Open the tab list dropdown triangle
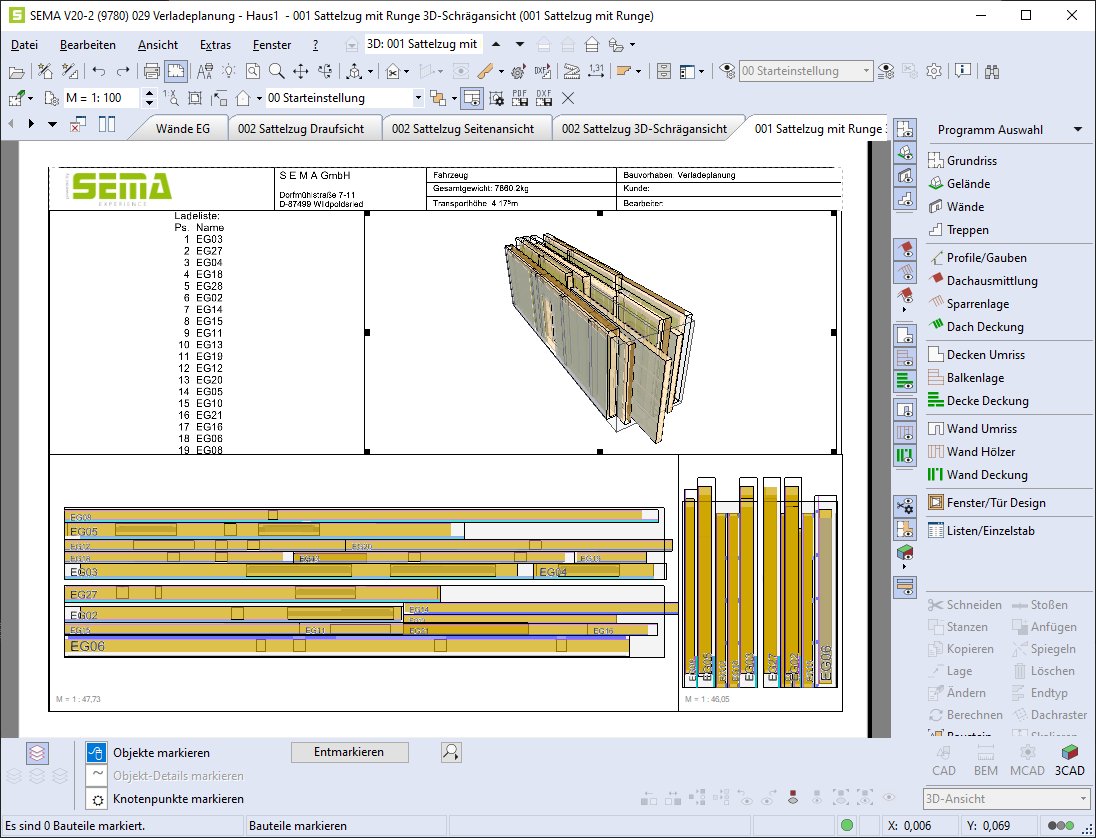Screen dimensions: 1096x838 52,124
